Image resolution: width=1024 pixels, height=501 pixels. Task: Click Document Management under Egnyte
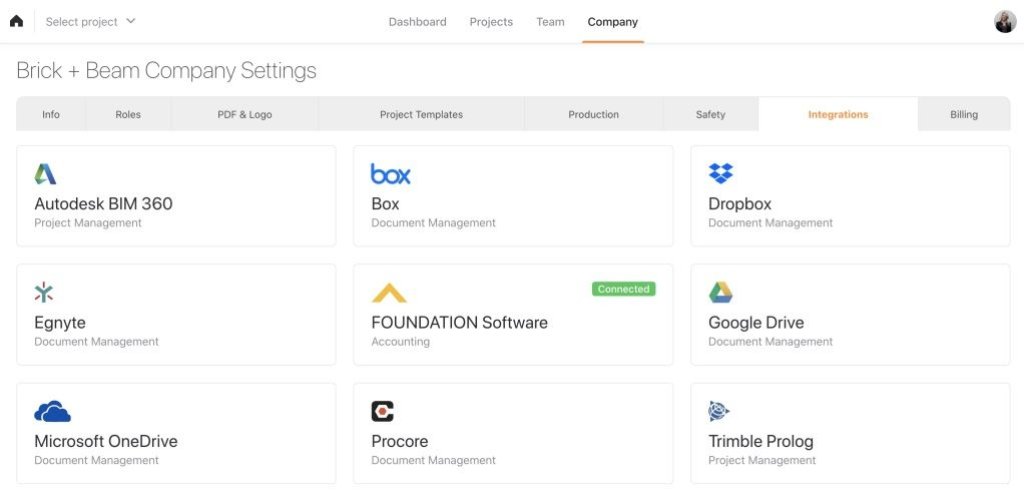pos(96,342)
